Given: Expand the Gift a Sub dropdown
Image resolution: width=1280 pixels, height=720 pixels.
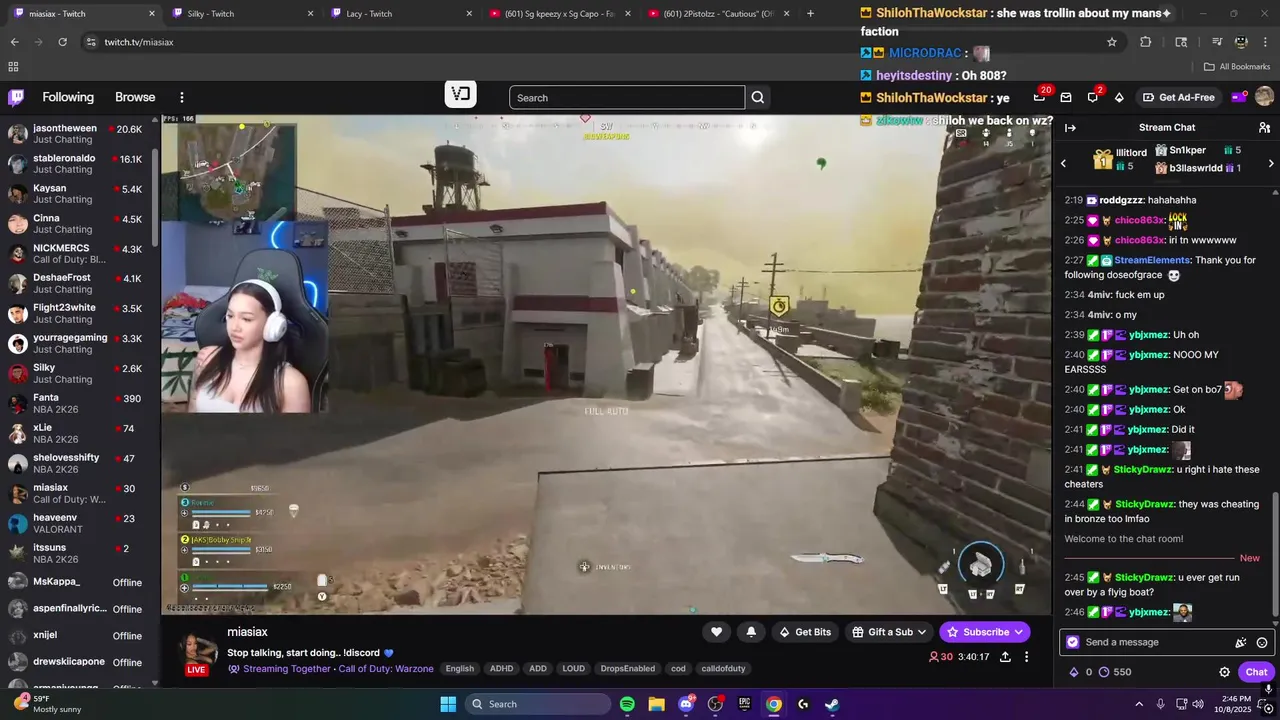Looking at the screenshot, I should click(922, 632).
